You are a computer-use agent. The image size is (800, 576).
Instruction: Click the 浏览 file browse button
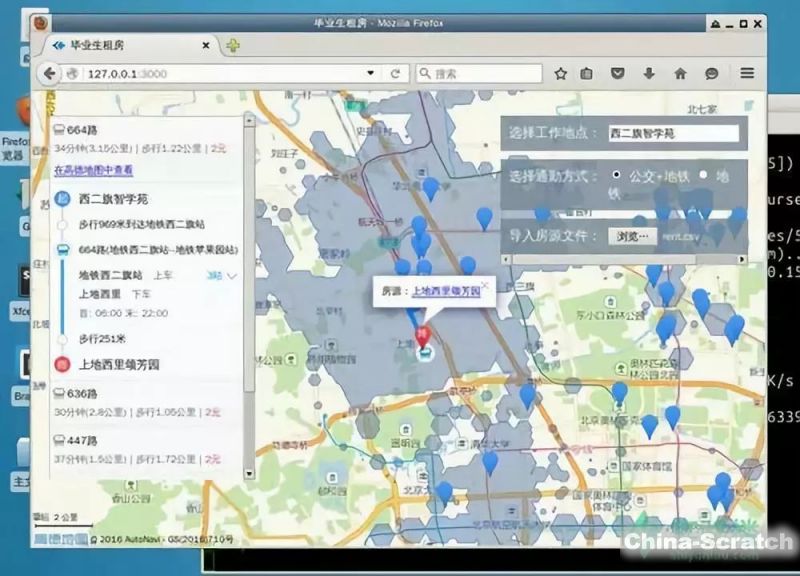point(632,237)
